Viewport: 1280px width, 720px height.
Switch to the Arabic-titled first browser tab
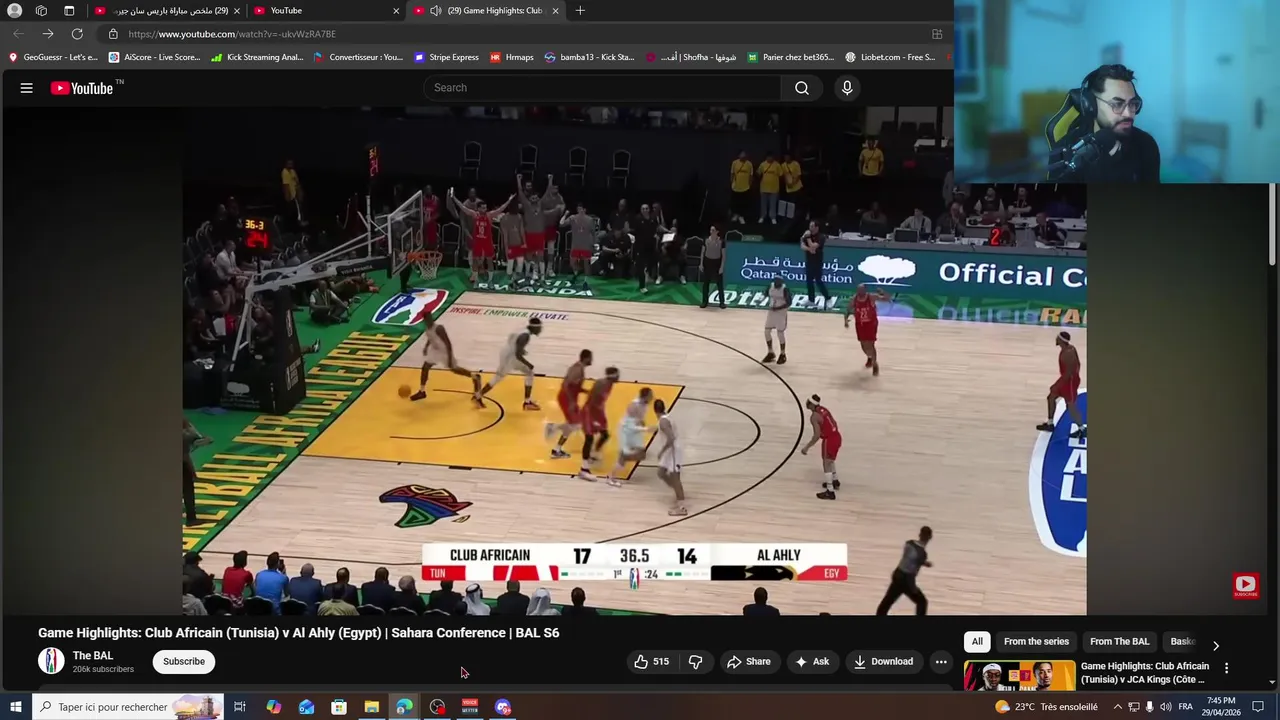tap(165, 10)
